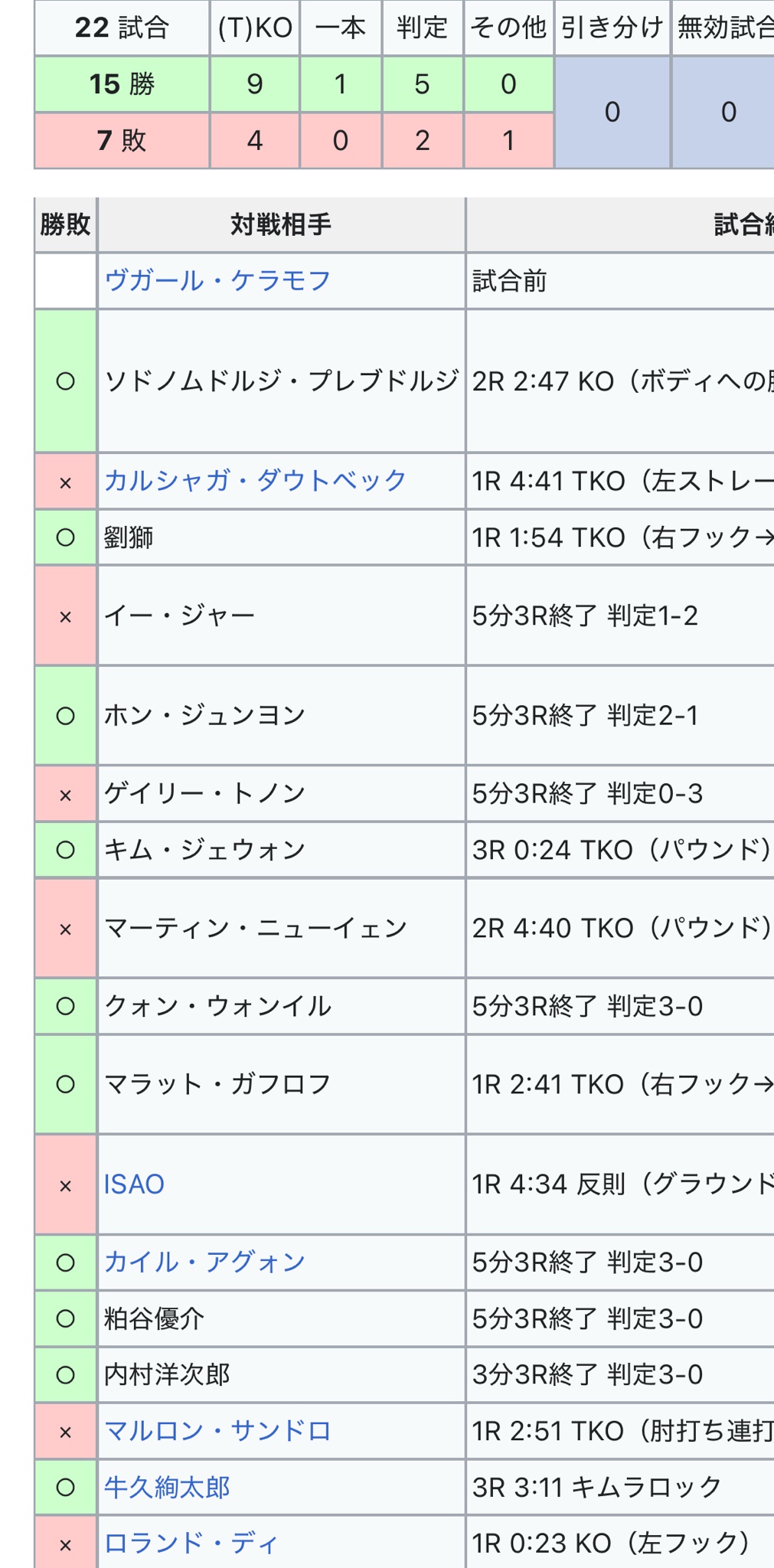This screenshot has width=774, height=1568.
Task: Click the (T)KO summary header
Action: click(x=255, y=28)
